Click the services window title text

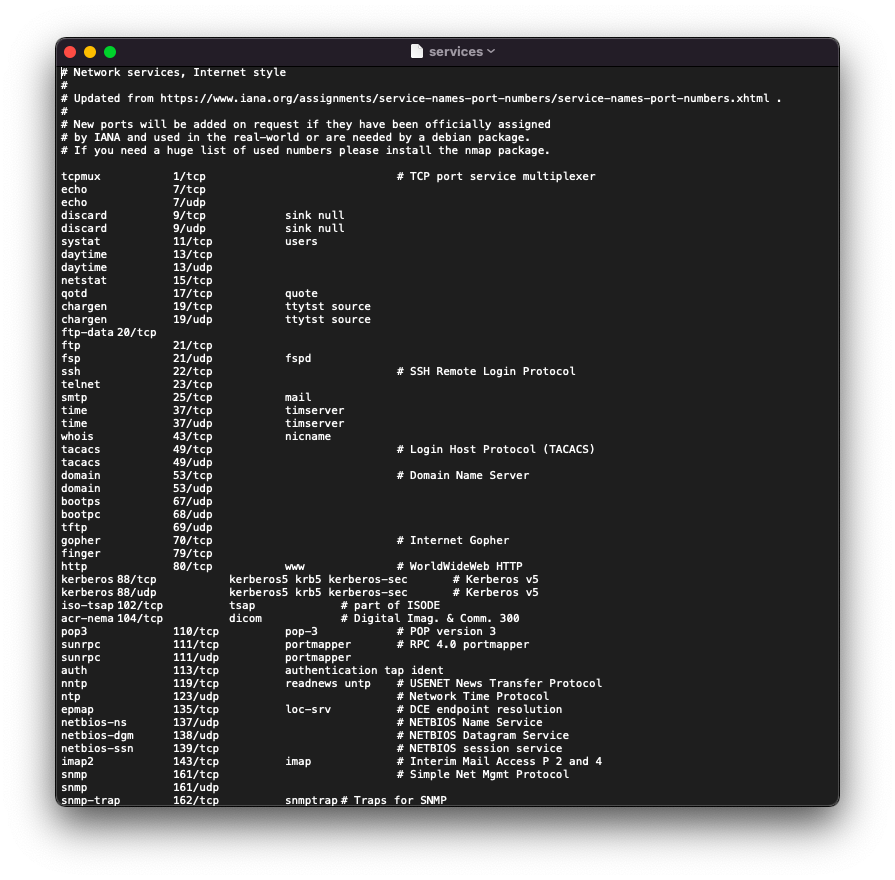[455, 52]
